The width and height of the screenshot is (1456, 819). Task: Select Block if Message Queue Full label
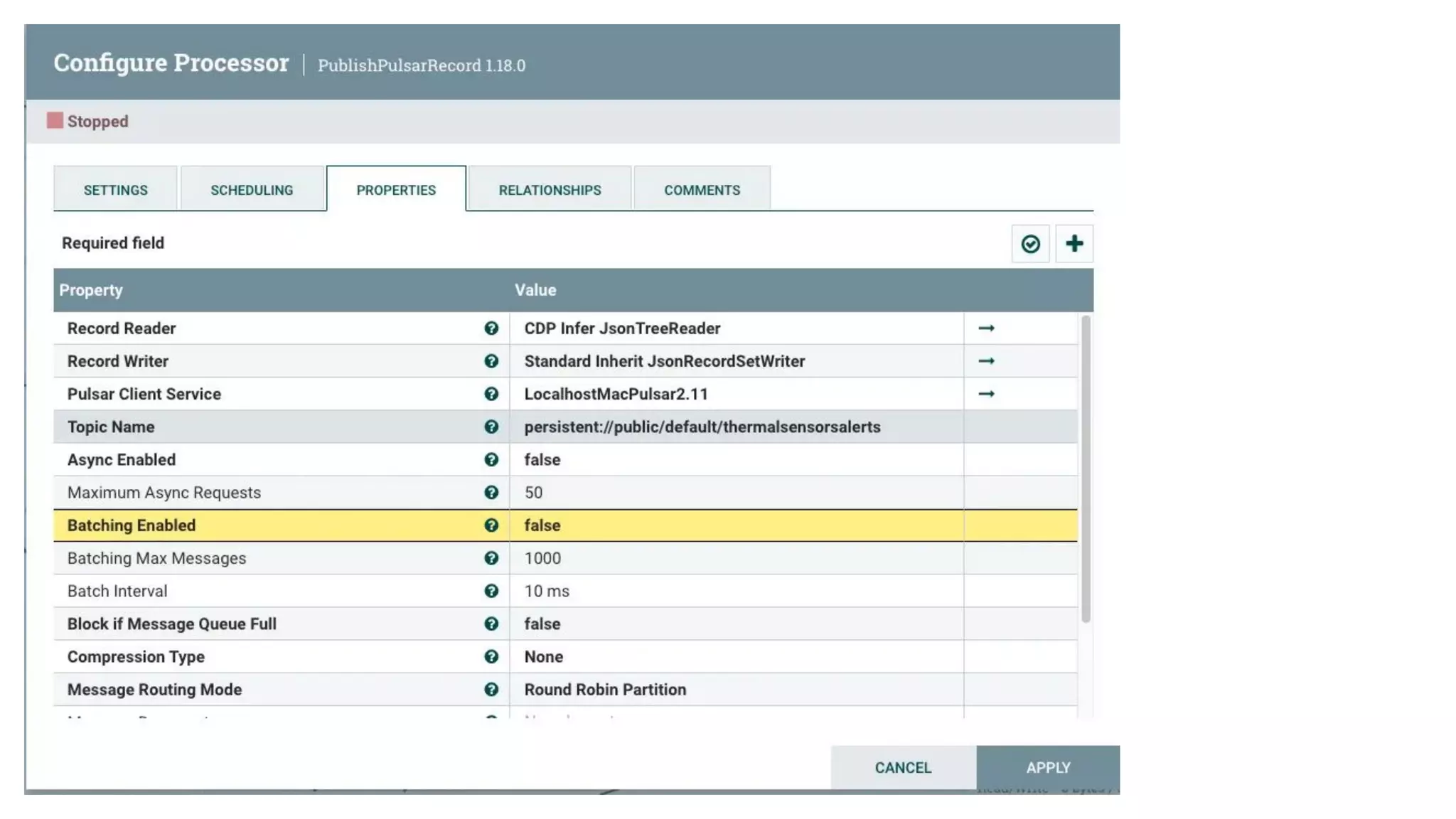coord(172,623)
